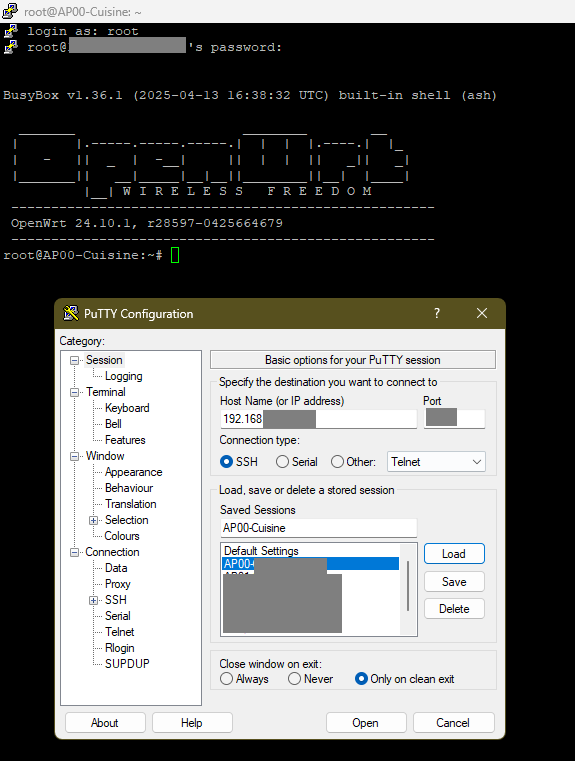Choose Only on clean exit option
Image resolution: width=575 pixels, height=761 pixels.
361,678
